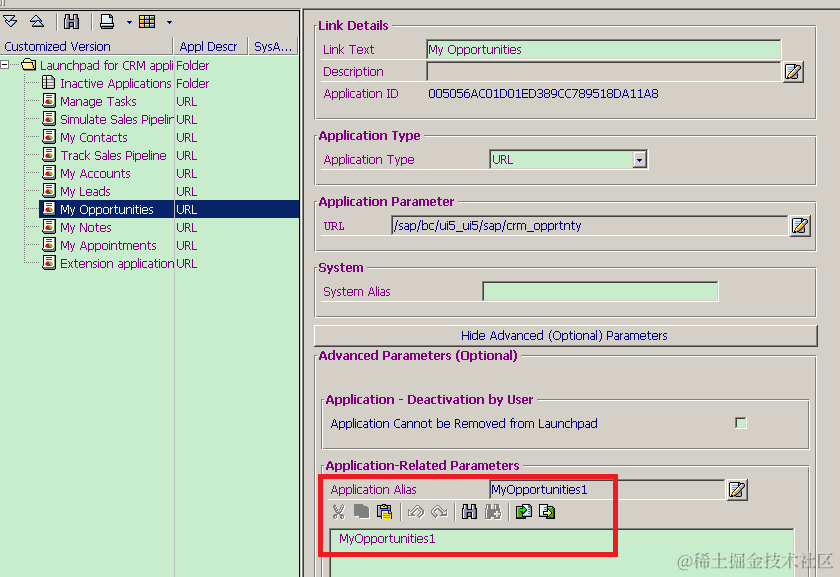840x577 pixels.
Task: Select the Track Sales Pipeline tree entry
Action: coord(113,155)
